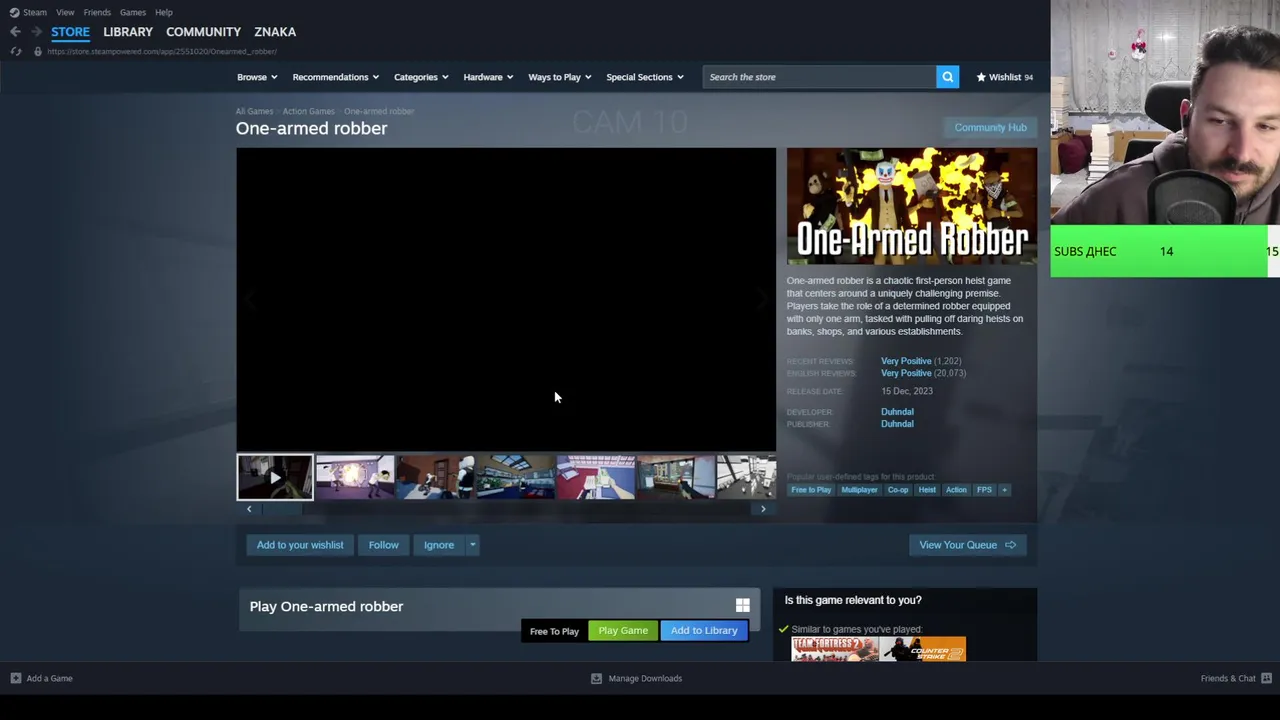Click the Steam logo icon in the menu bar
The width and height of the screenshot is (1280, 720).
click(14, 12)
